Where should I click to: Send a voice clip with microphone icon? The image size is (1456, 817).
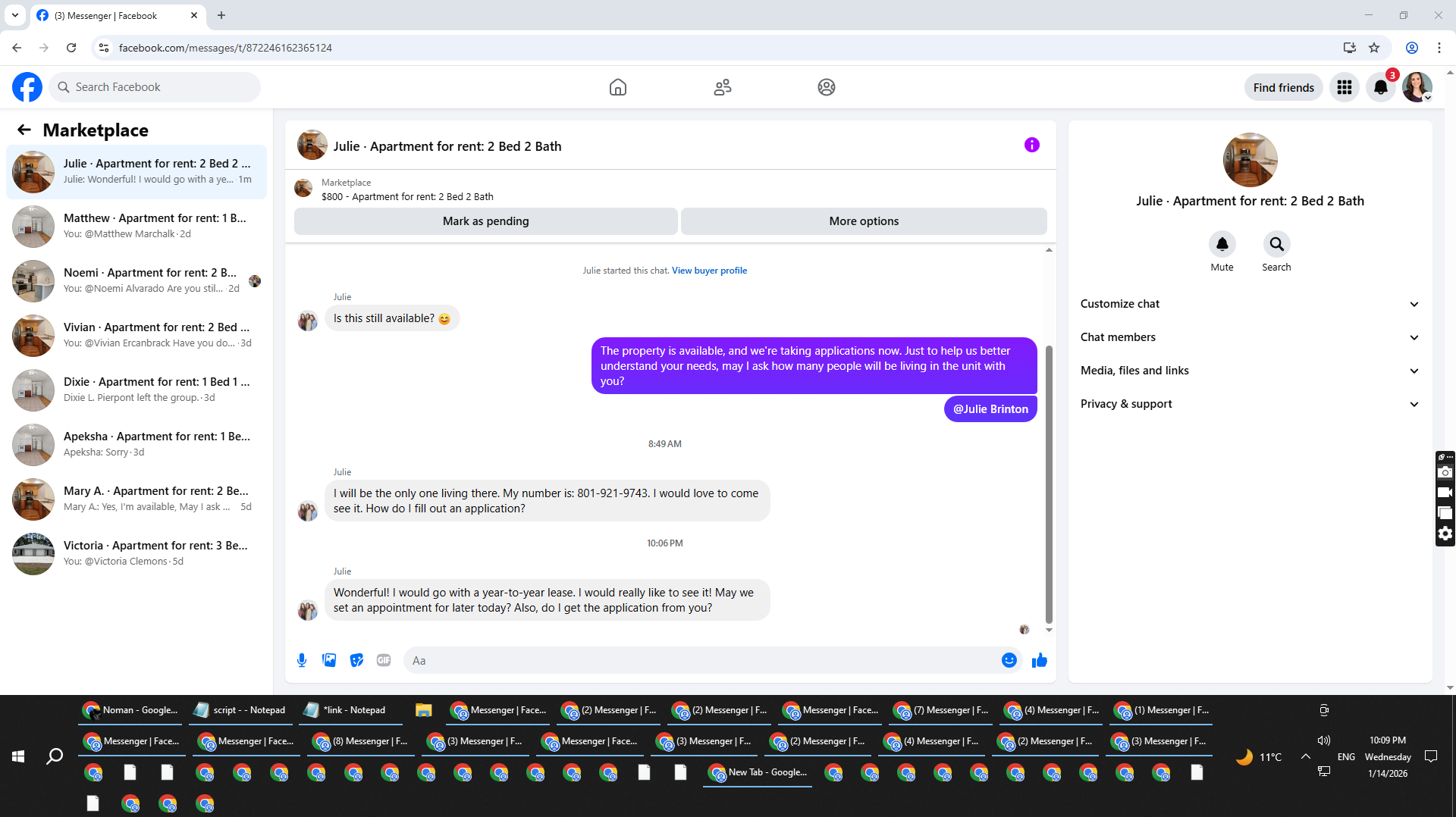[x=302, y=660]
